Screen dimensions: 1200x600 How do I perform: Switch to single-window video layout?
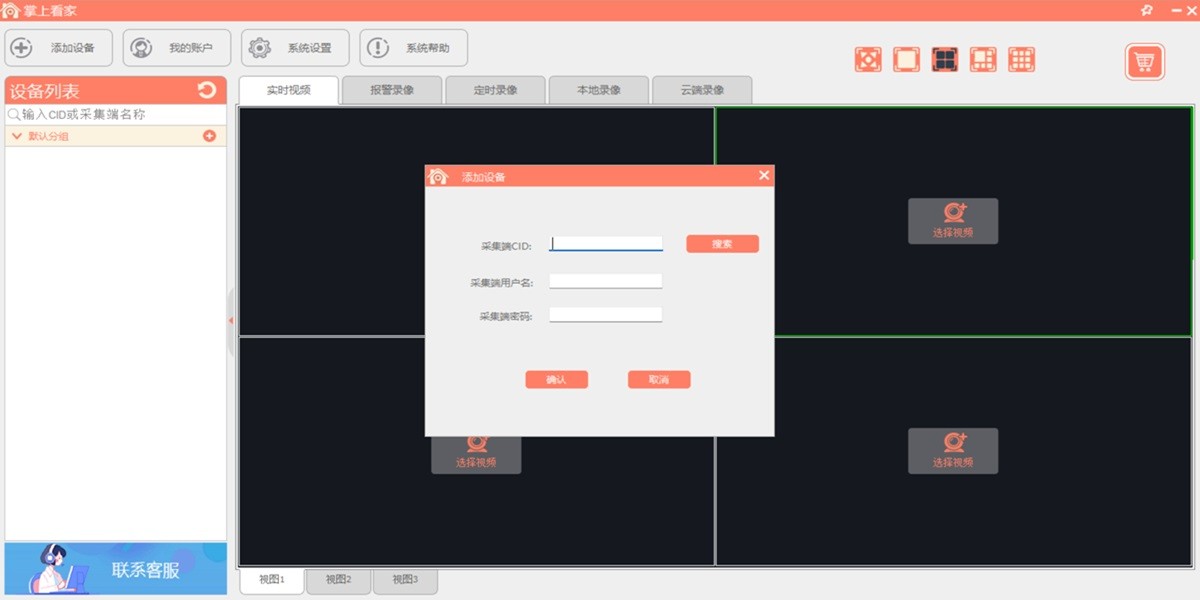(906, 59)
